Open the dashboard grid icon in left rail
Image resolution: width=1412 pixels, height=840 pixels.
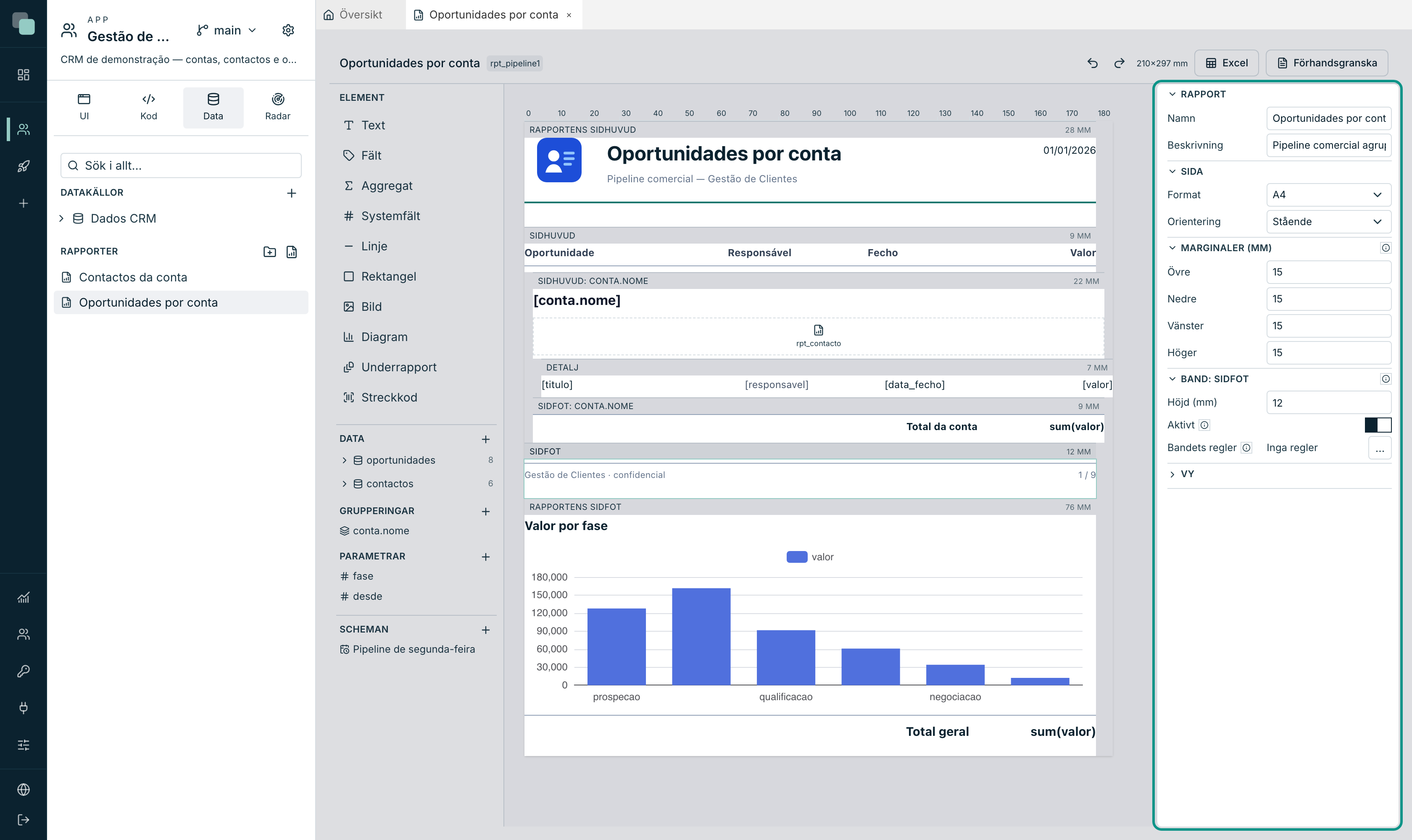click(x=23, y=75)
